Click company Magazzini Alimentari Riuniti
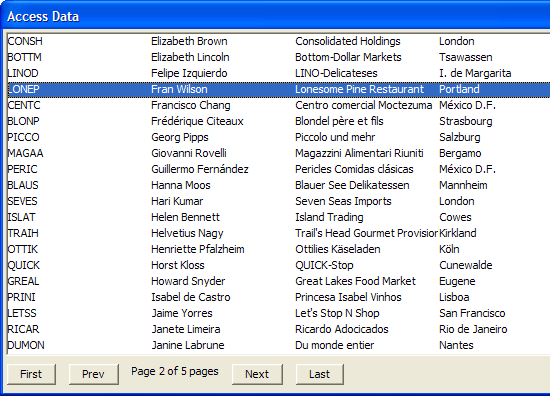The height and width of the screenshot is (396, 550). click(x=360, y=153)
